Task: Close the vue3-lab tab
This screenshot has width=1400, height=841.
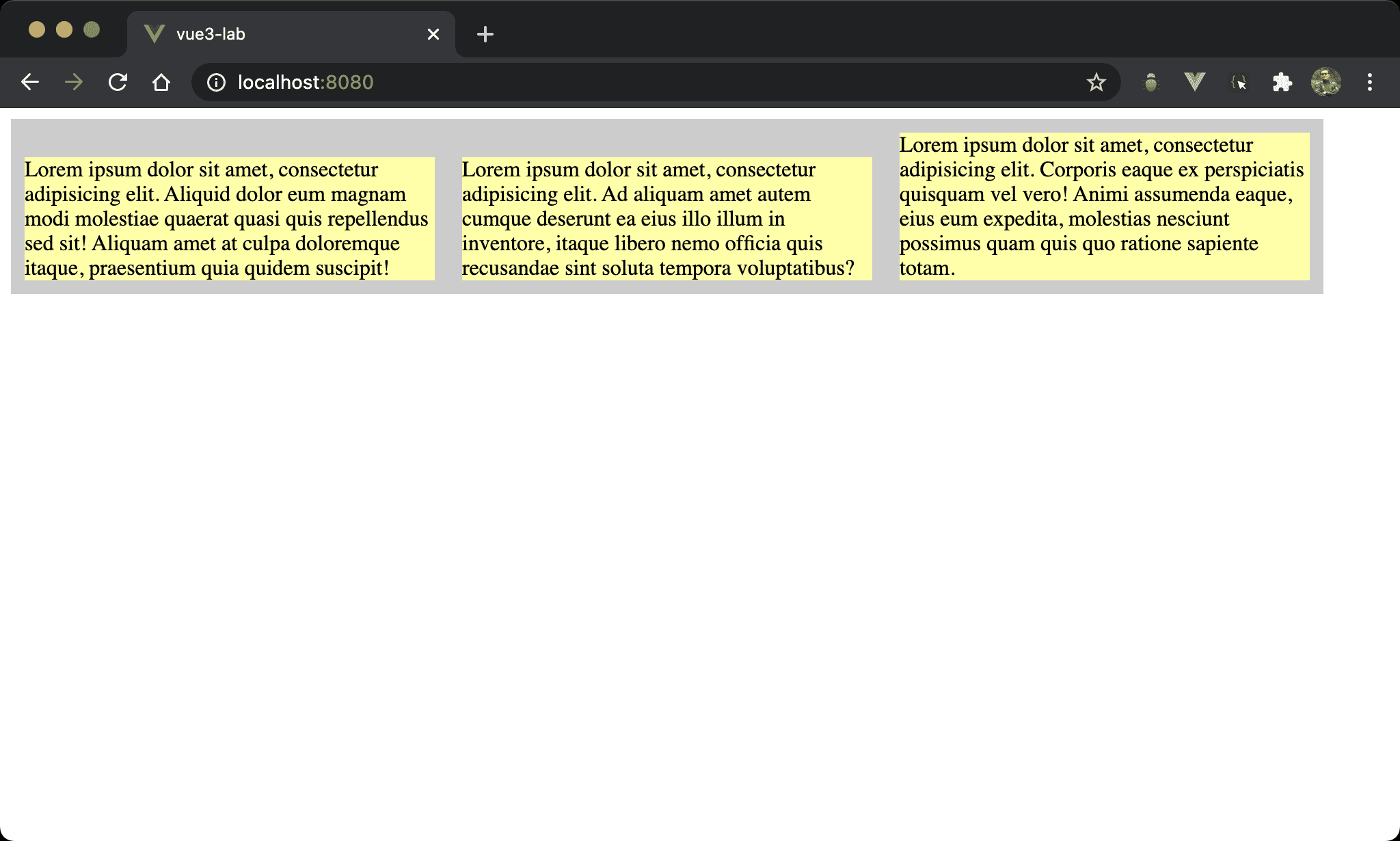Action: (433, 34)
